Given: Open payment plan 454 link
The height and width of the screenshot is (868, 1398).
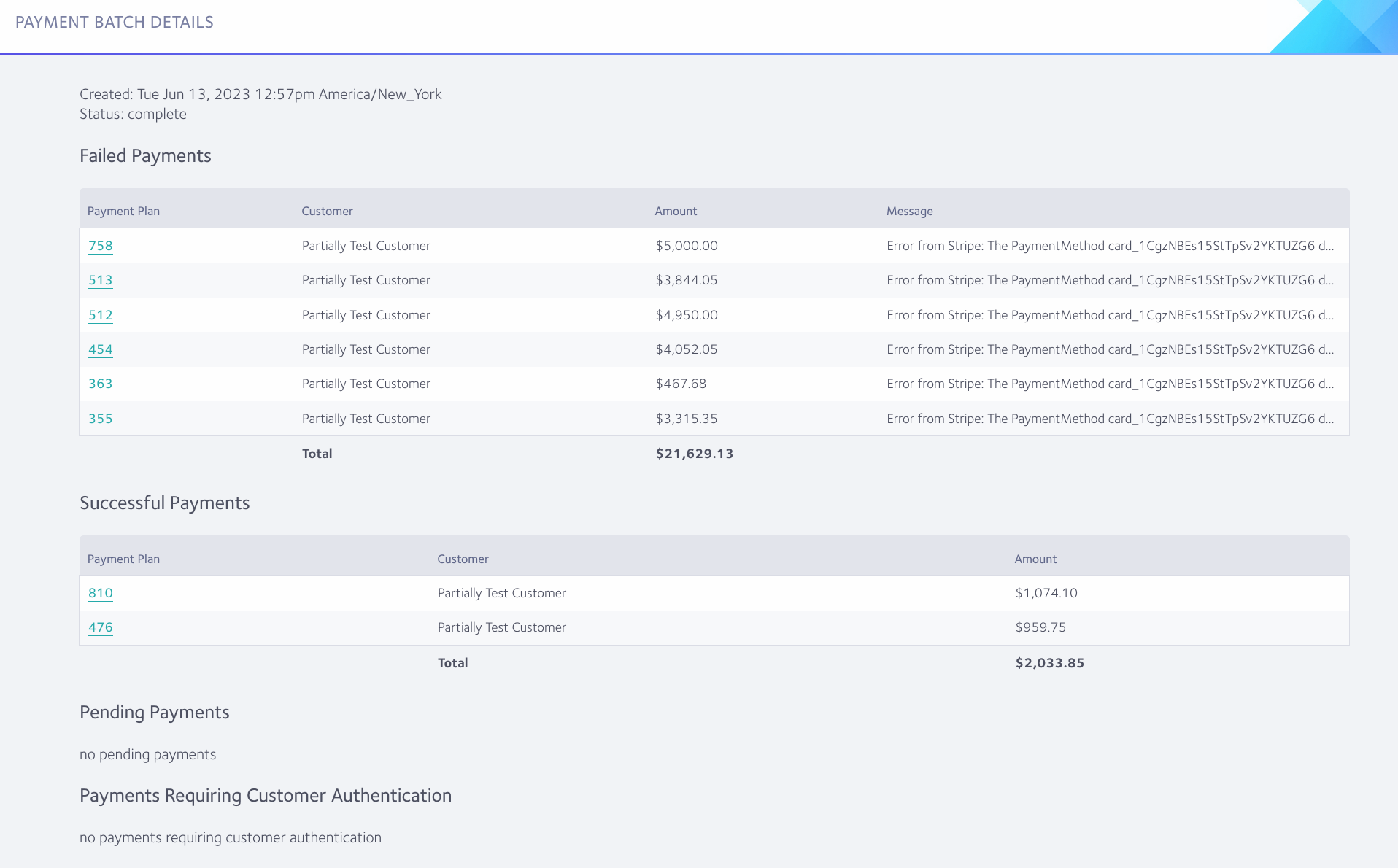Looking at the screenshot, I should [x=101, y=349].
